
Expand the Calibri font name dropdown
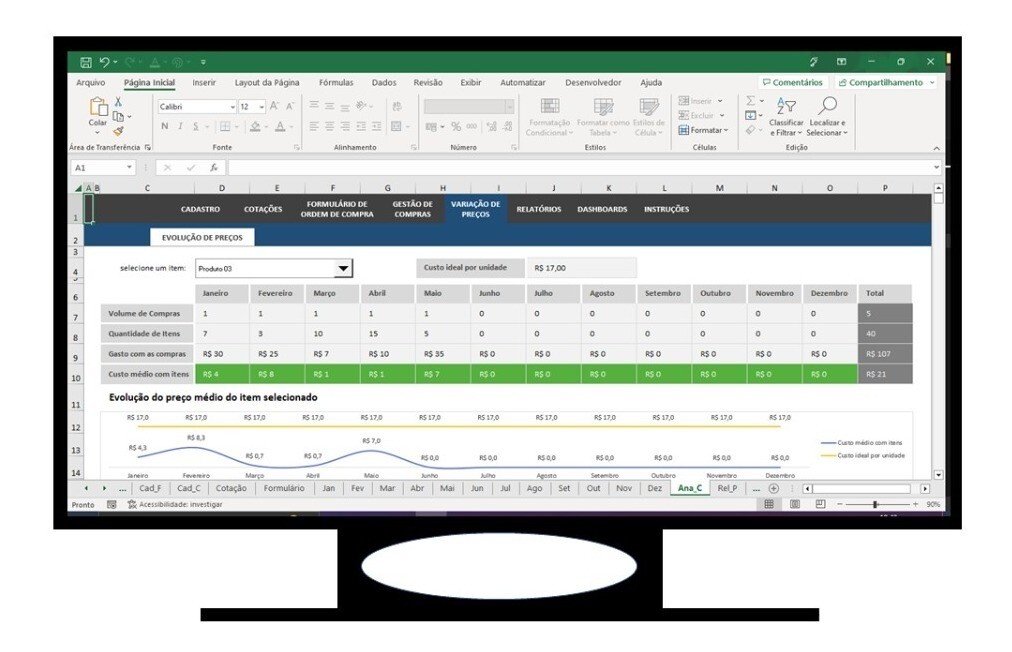(x=232, y=106)
